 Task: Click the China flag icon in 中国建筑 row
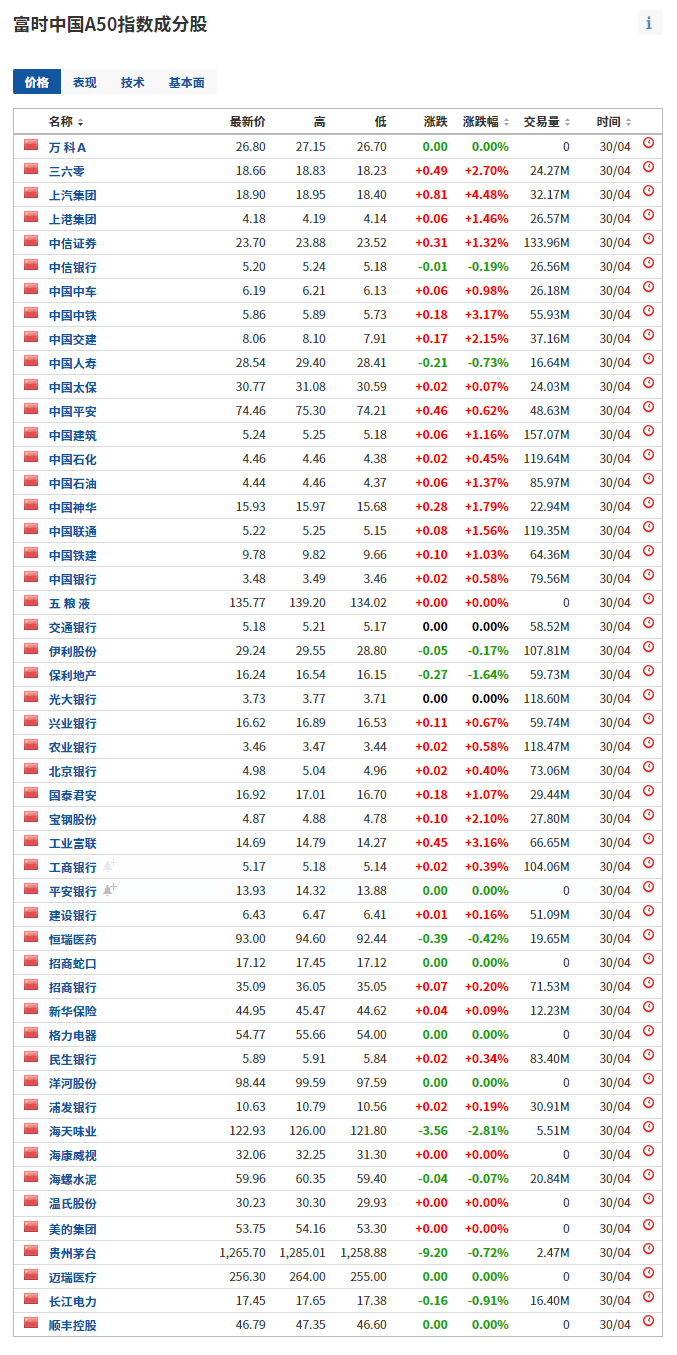31,433
